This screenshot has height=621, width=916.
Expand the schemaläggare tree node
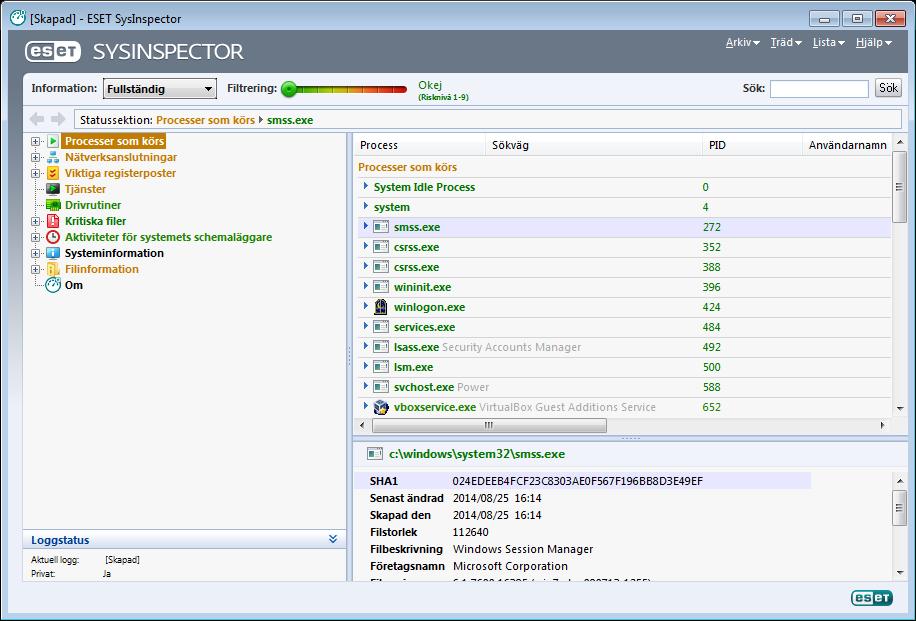[x=36, y=237]
